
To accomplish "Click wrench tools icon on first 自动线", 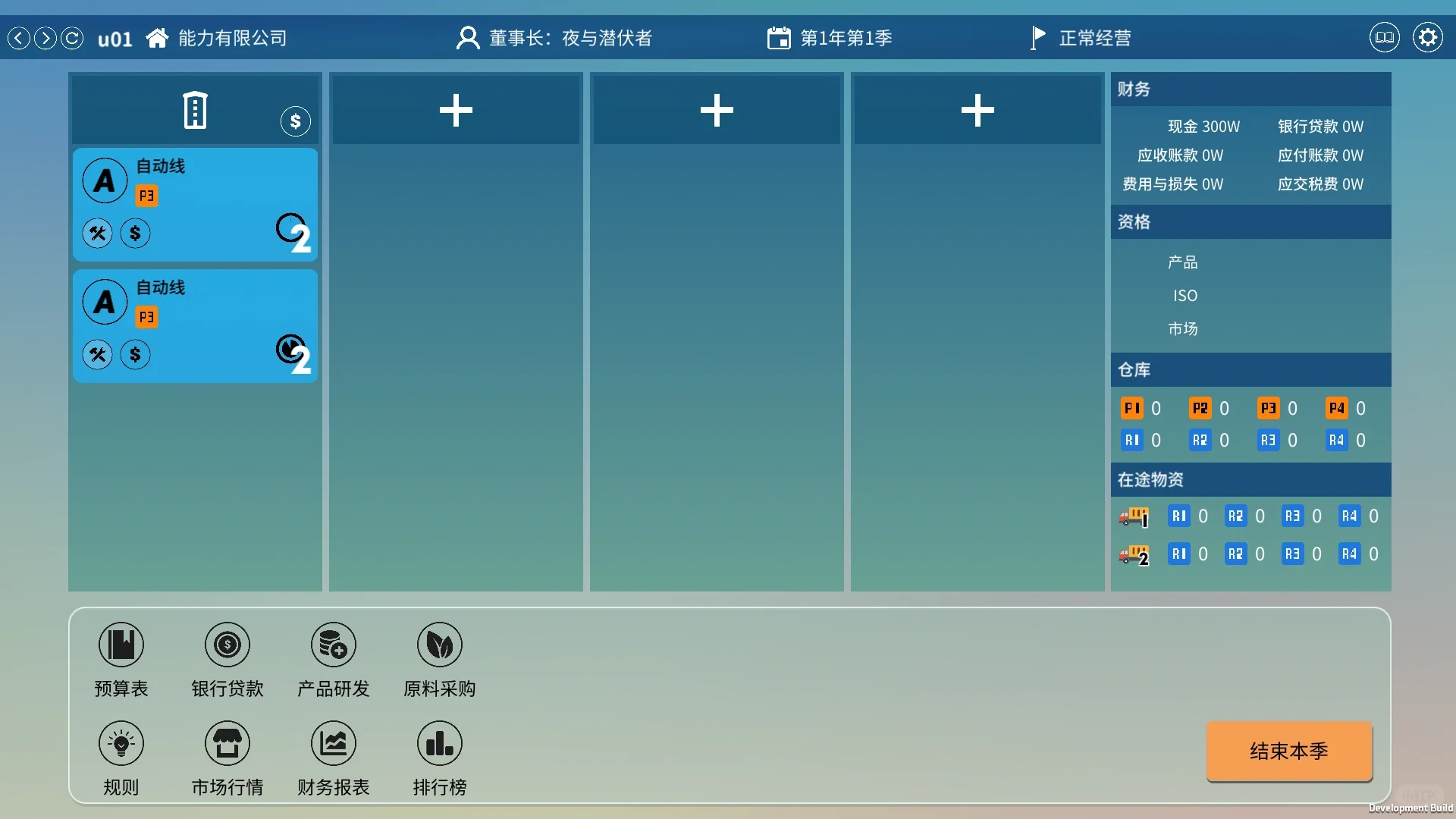I will pyautogui.click(x=98, y=234).
